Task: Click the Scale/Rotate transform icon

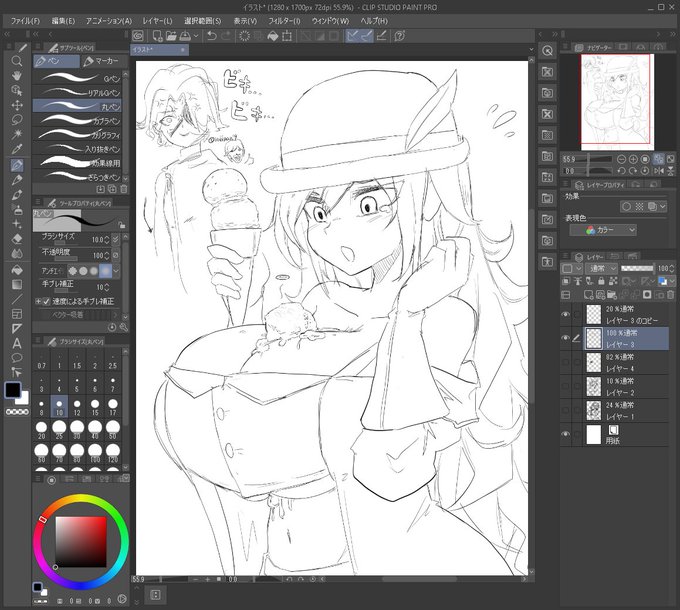Action: coord(287,36)
